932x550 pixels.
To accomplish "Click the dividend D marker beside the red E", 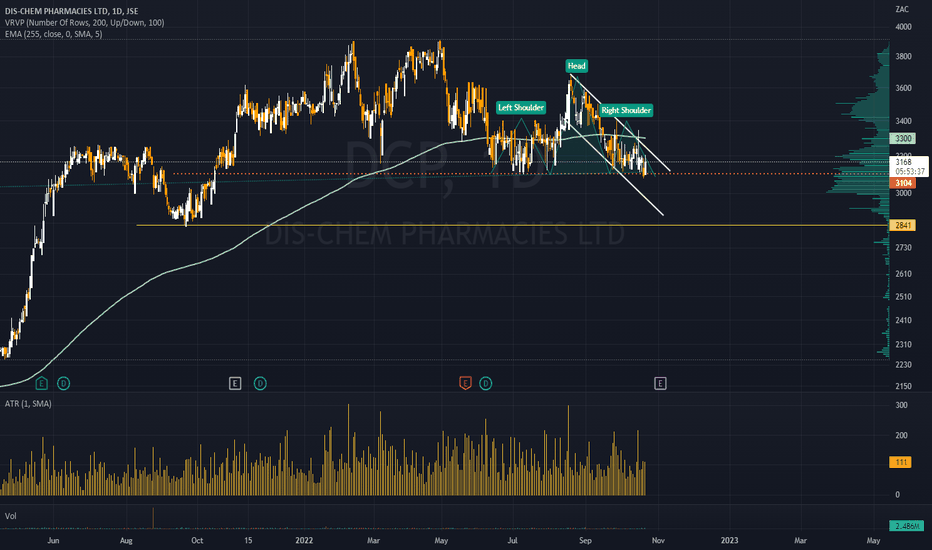I will [486, 384].
